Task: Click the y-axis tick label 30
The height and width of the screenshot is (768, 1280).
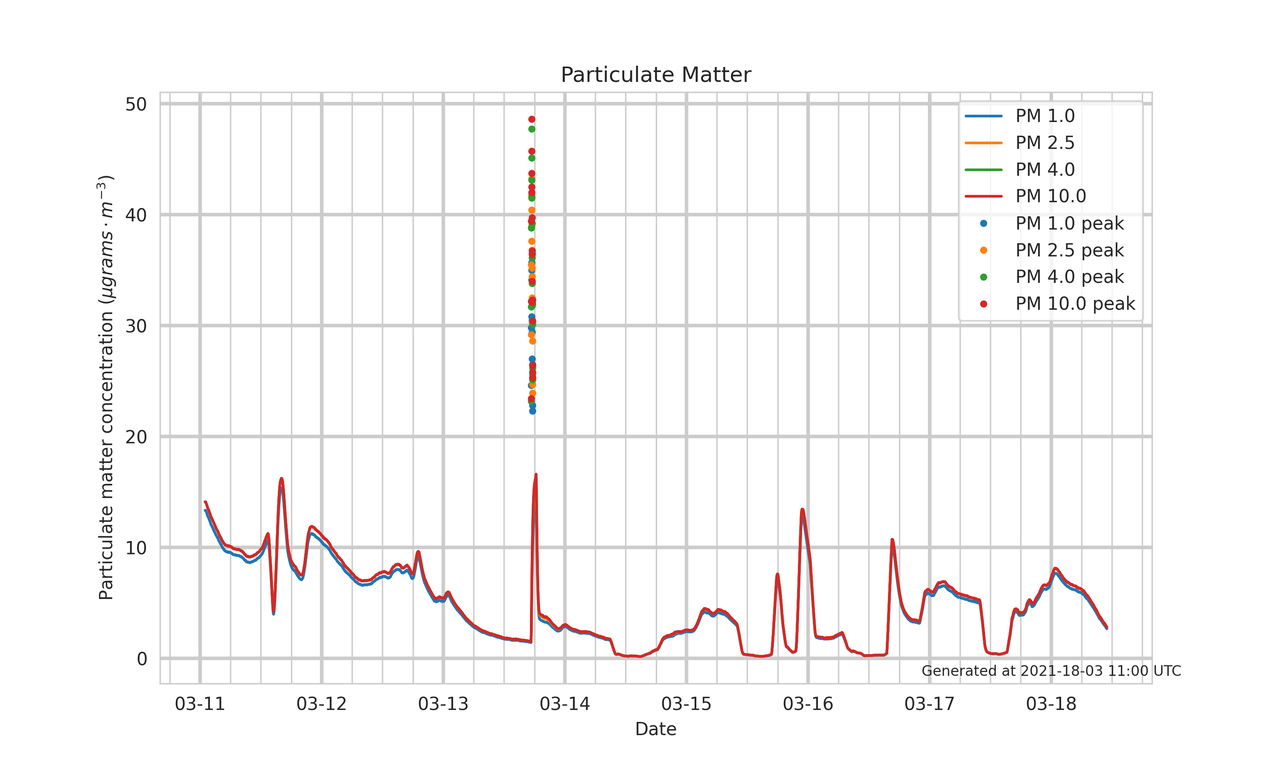Action: (136, 326)
